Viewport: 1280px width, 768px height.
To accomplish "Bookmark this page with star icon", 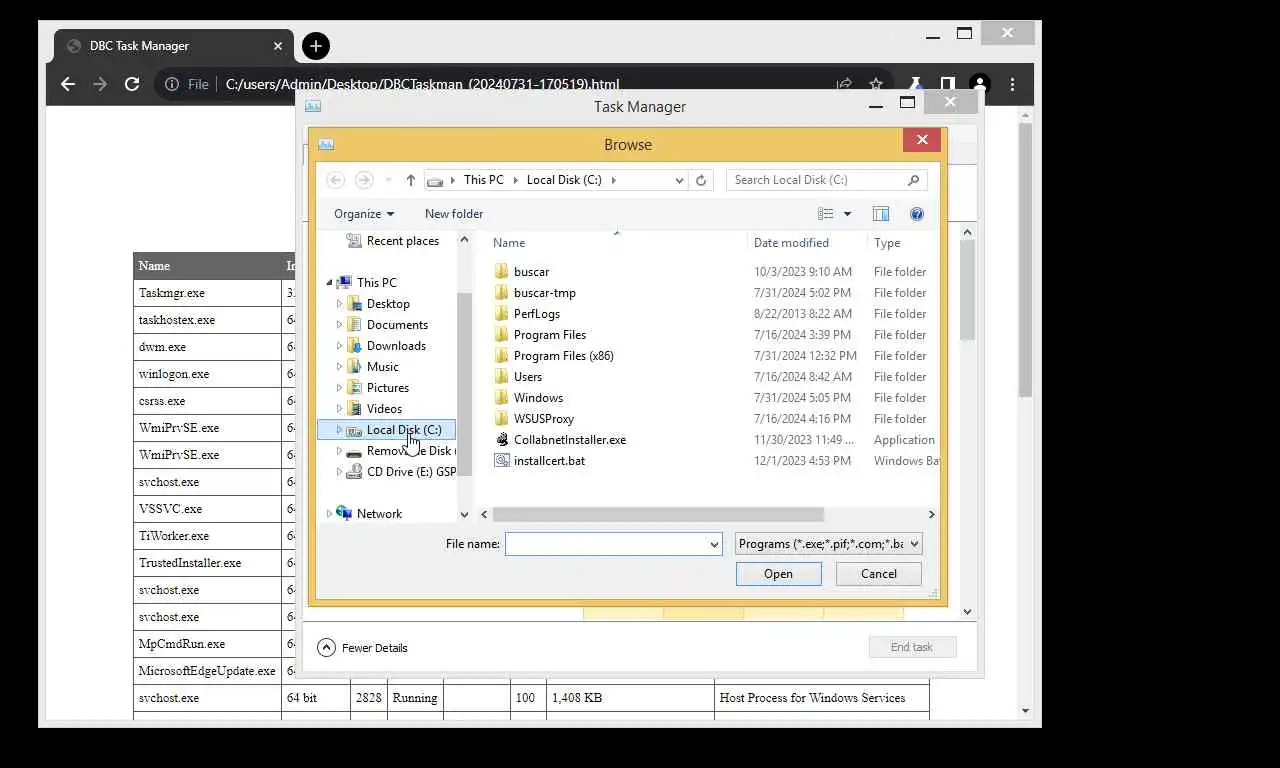I will [x=876, y=84].
